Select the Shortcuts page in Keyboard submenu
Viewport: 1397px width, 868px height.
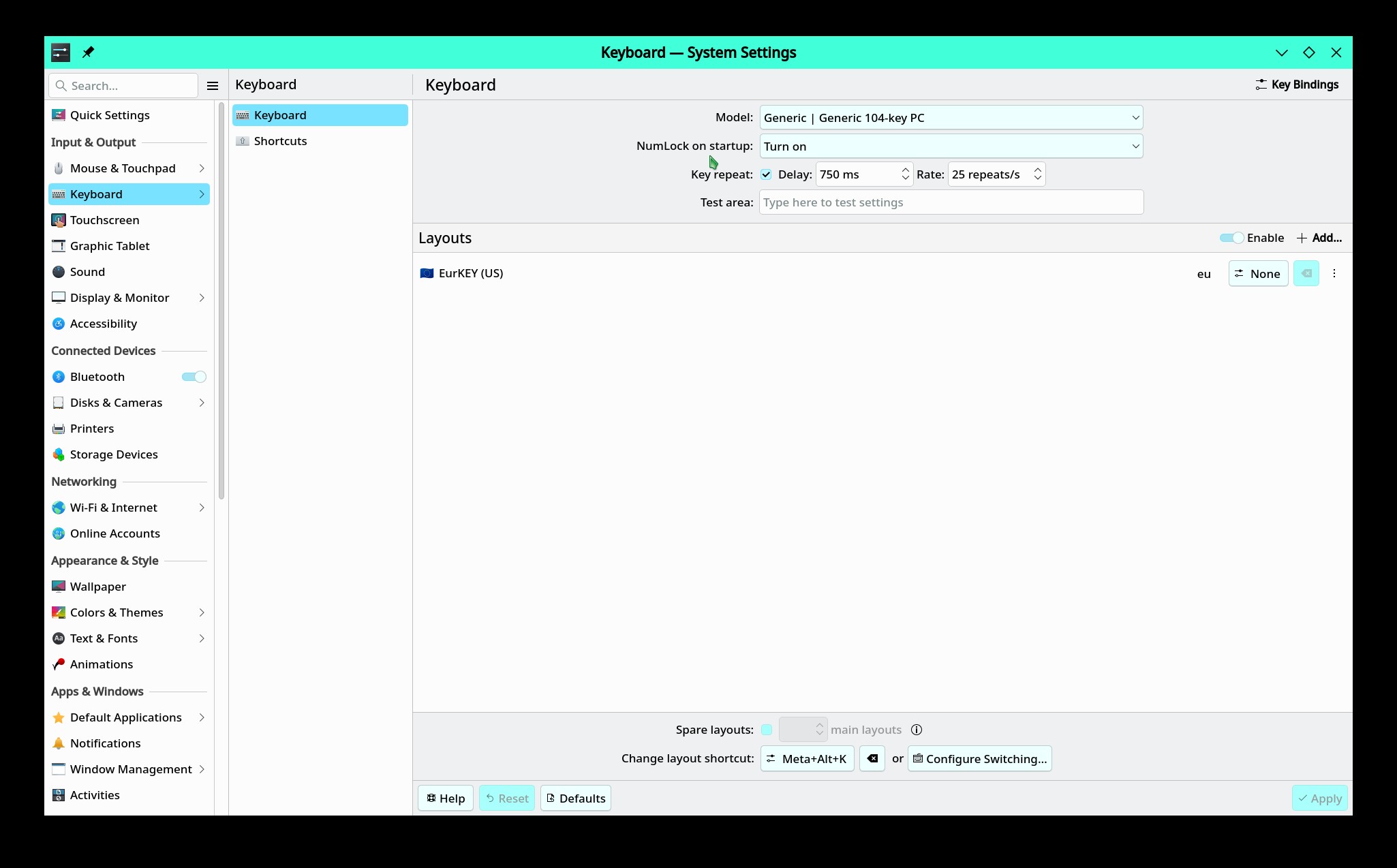320,141
